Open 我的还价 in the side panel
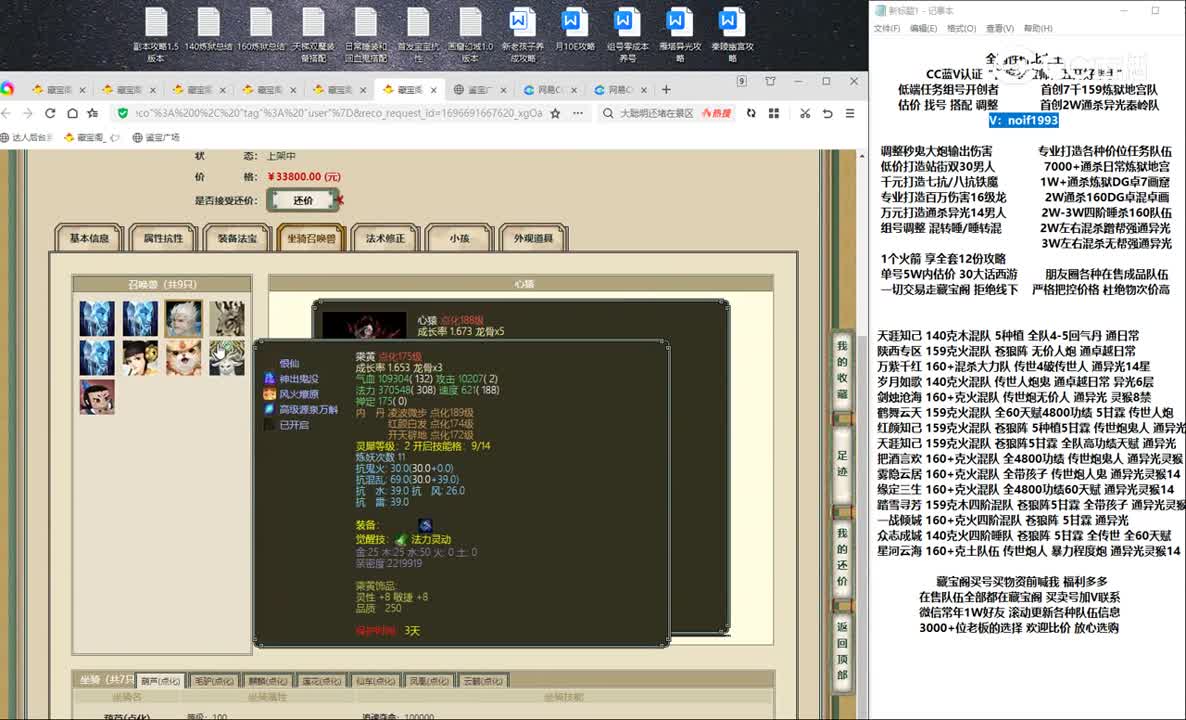 click(x=843, y=557)
